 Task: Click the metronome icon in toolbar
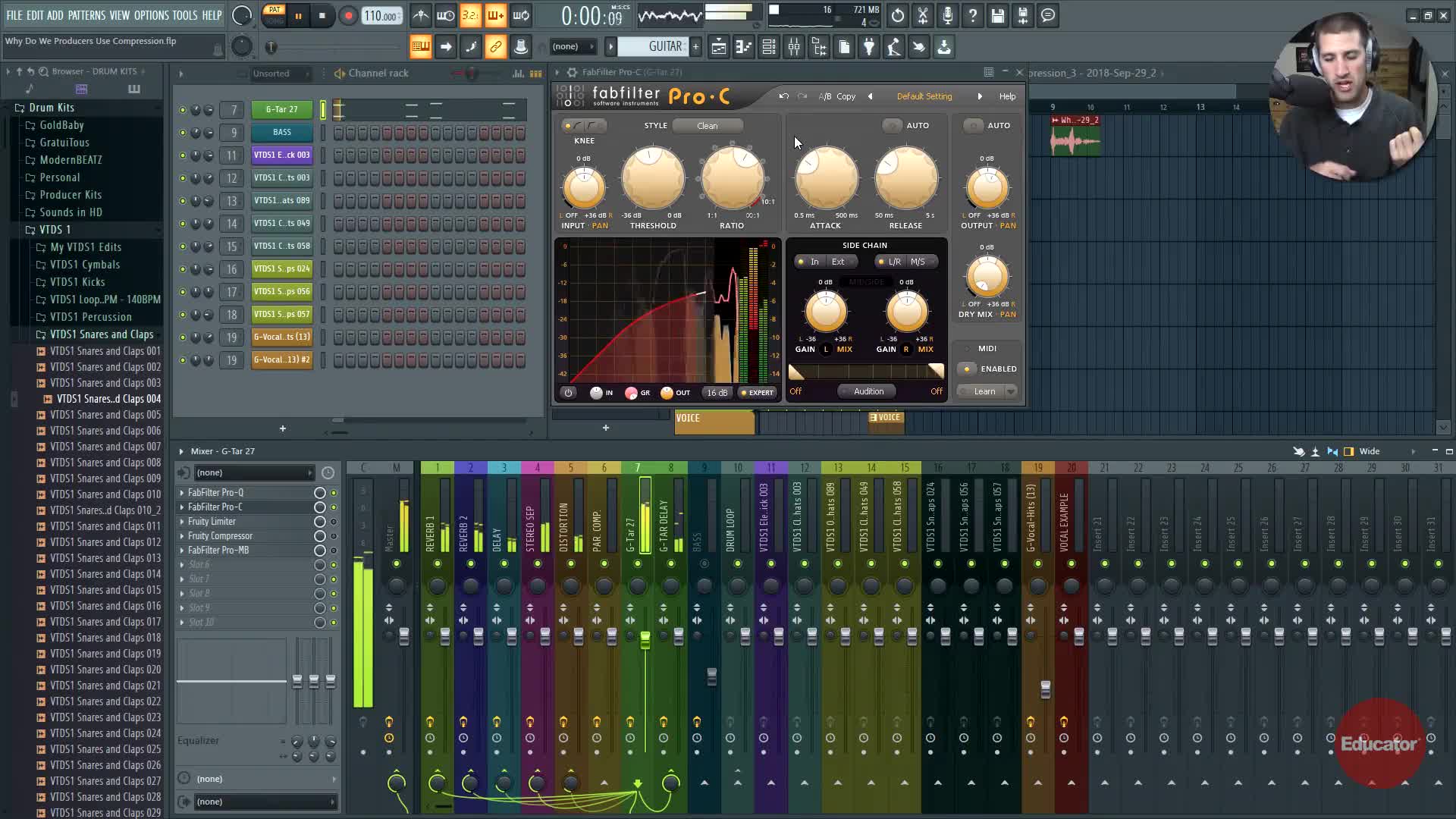coord(421,15)
